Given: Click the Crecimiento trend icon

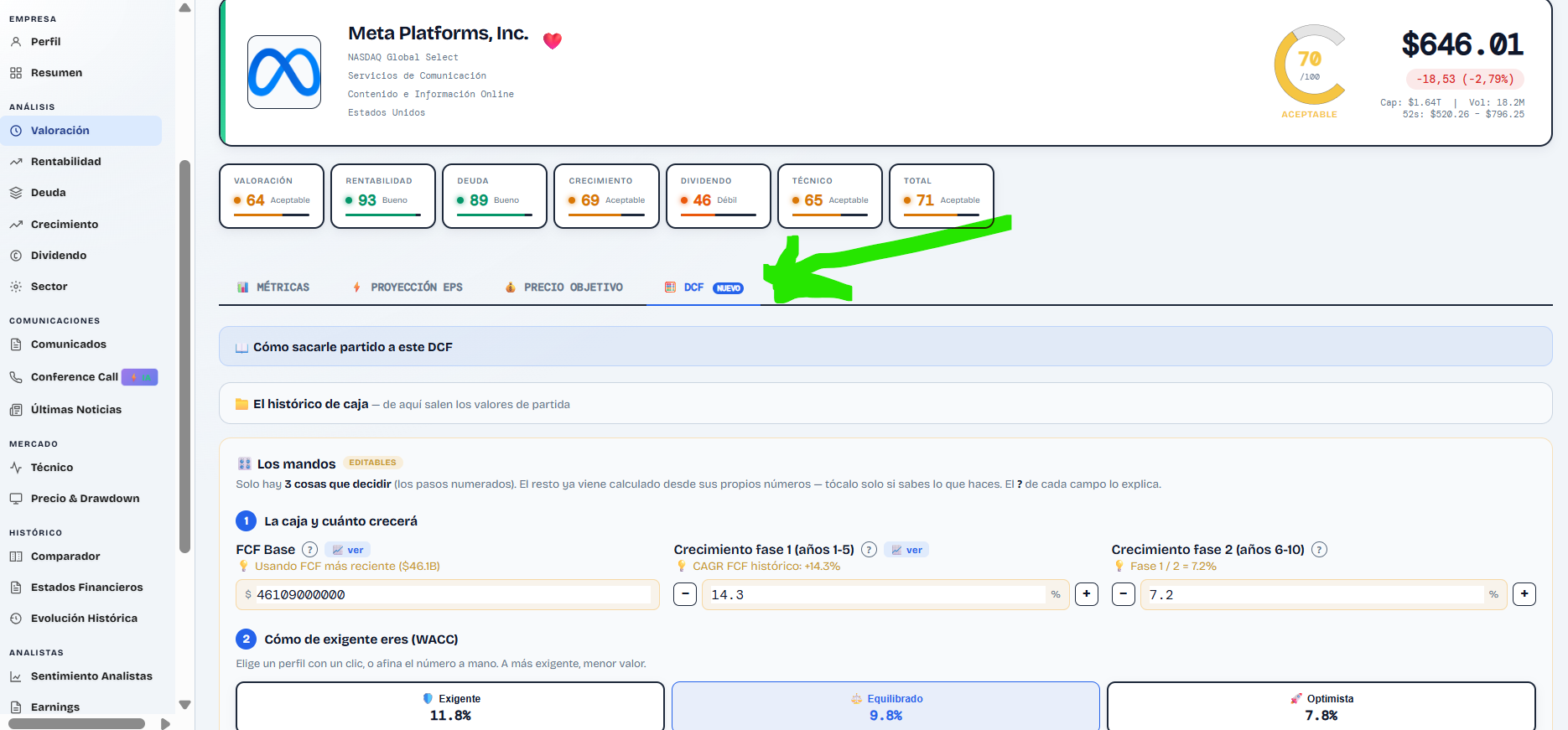Looking at the screenshot, I should [x=16, y=225].
